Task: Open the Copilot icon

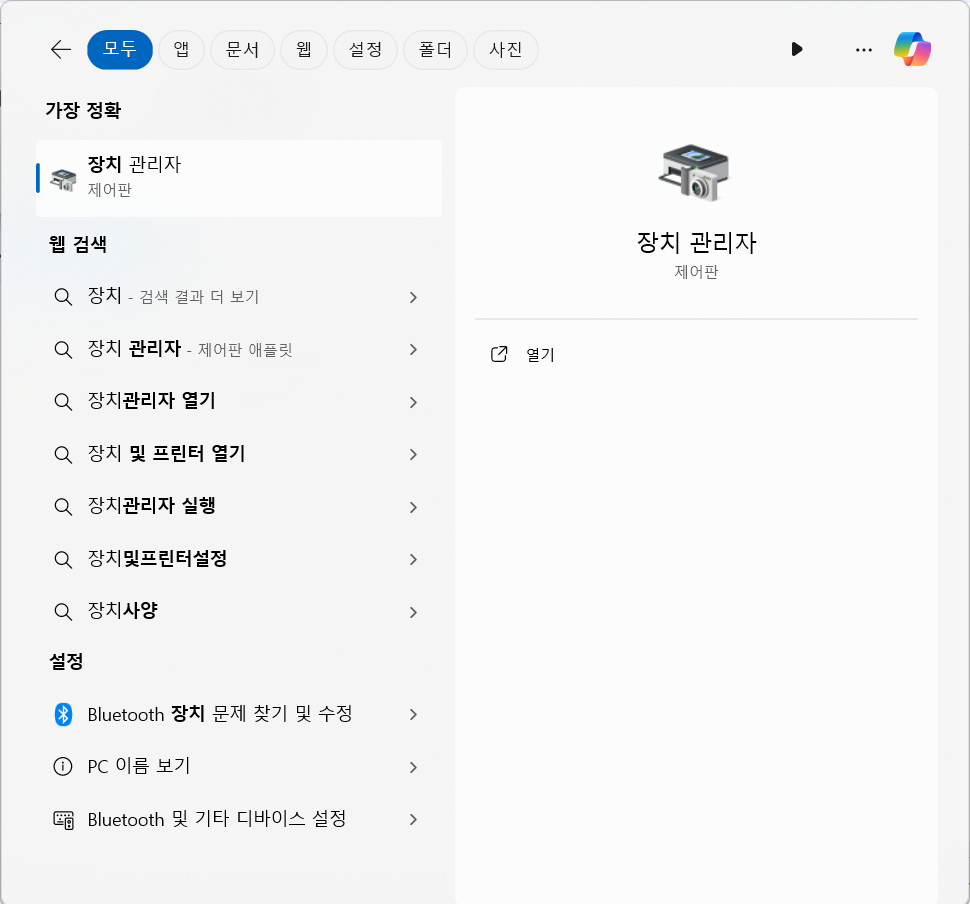Action: coord(912,49)
